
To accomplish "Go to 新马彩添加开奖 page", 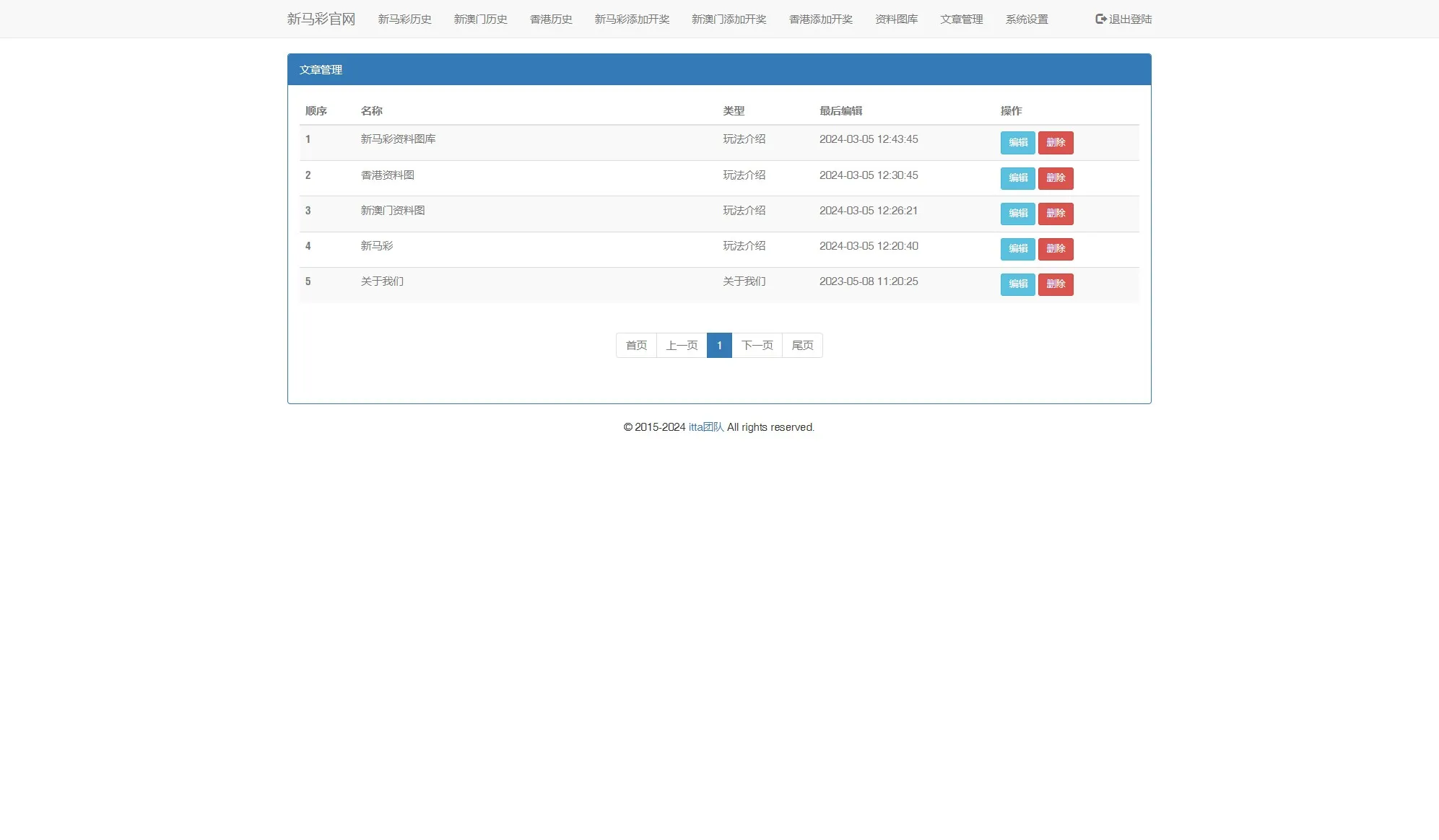I will [x=630, y=19].
